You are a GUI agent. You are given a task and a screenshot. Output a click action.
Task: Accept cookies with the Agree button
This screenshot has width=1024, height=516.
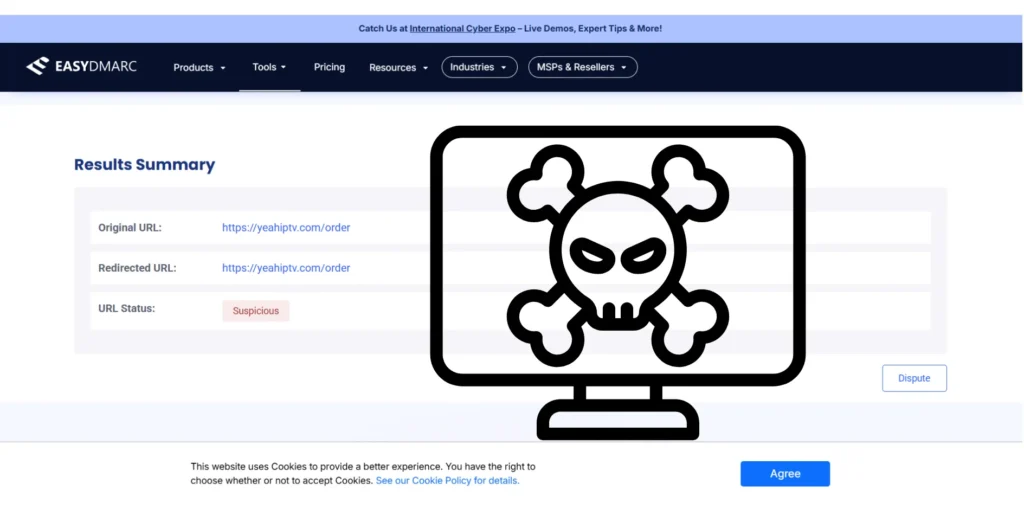785,474
